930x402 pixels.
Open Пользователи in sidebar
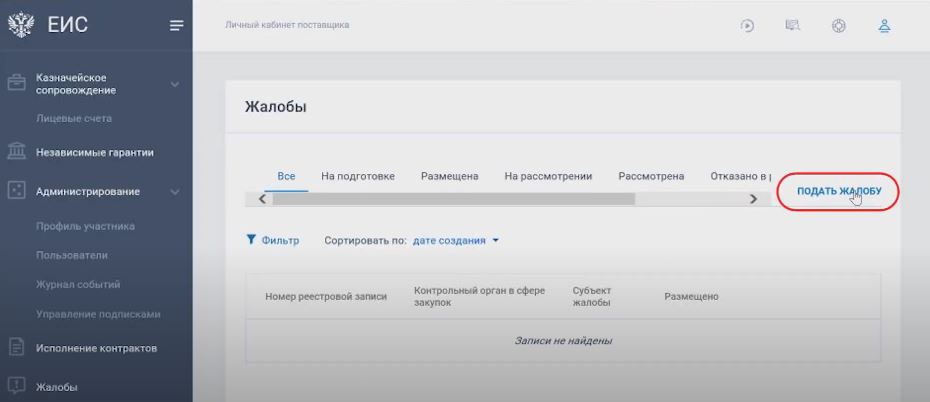coord(72,256)
